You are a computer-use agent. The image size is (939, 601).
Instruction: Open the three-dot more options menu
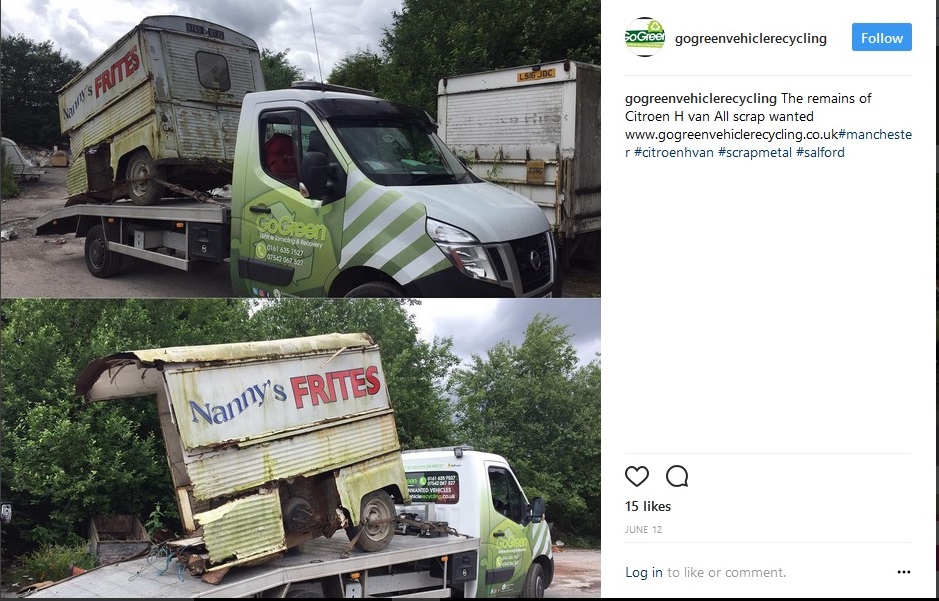tap(904, 572)
